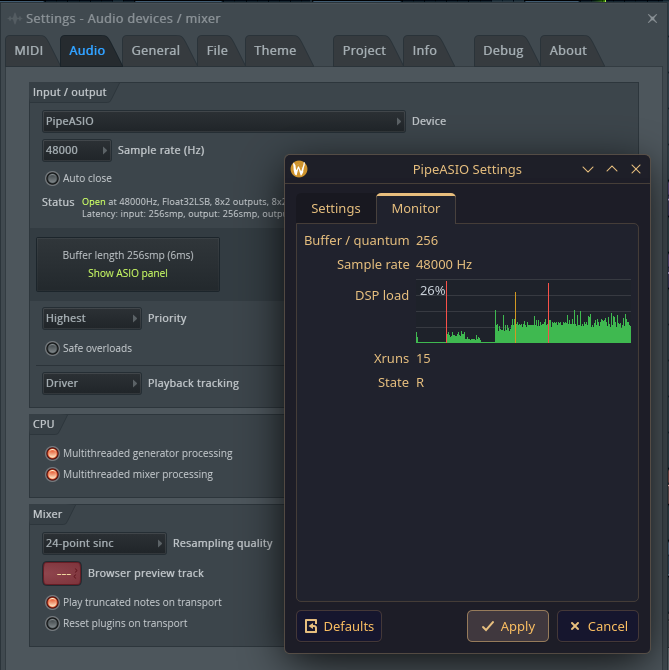
Task: Click the 48000 Hz sample rate value
Action: (444, 265)
